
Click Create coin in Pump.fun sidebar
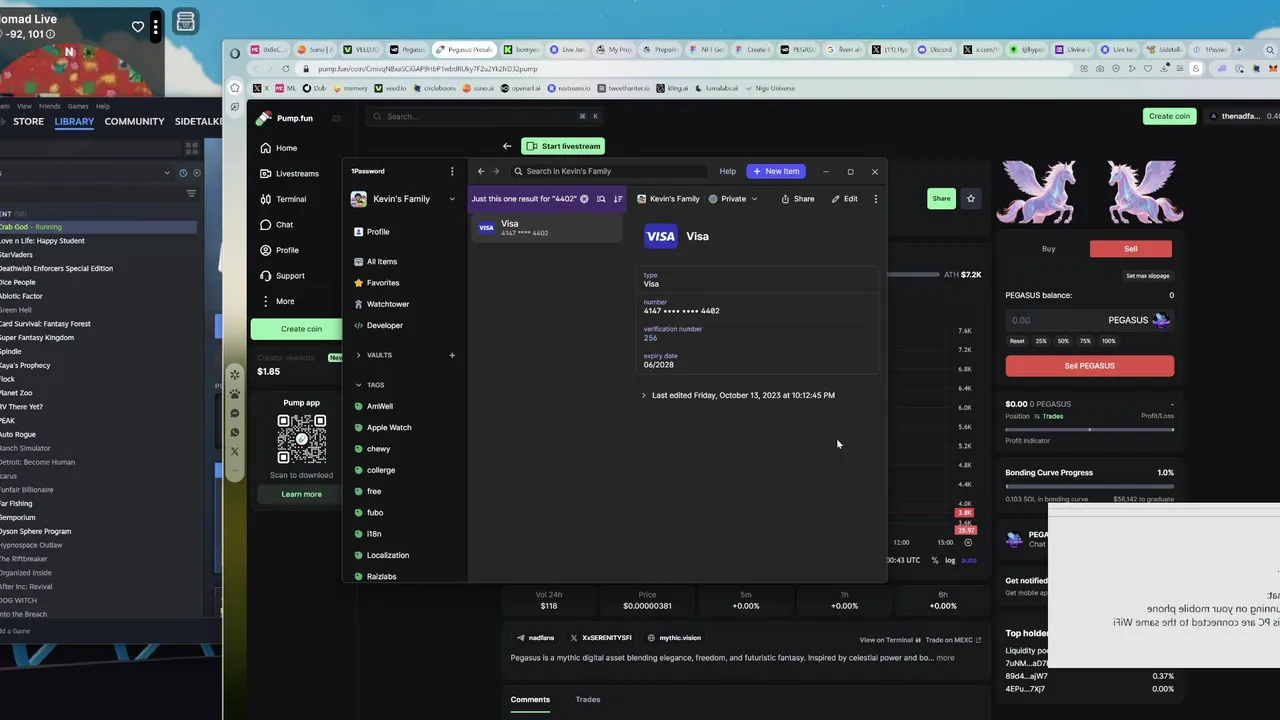click(x=301, y=329)
